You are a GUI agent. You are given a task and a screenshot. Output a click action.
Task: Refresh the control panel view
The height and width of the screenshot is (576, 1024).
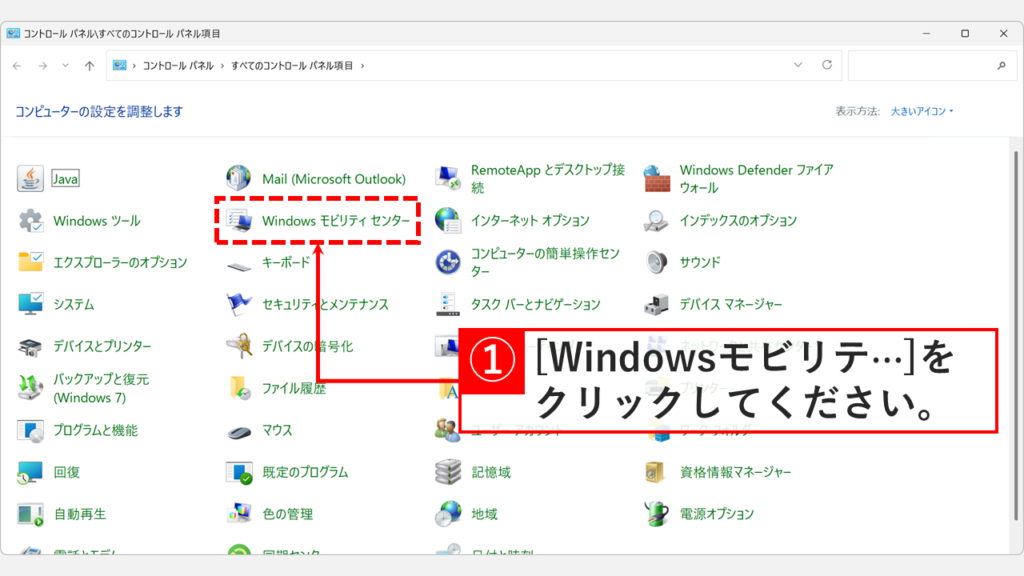(x=827, y=65)
